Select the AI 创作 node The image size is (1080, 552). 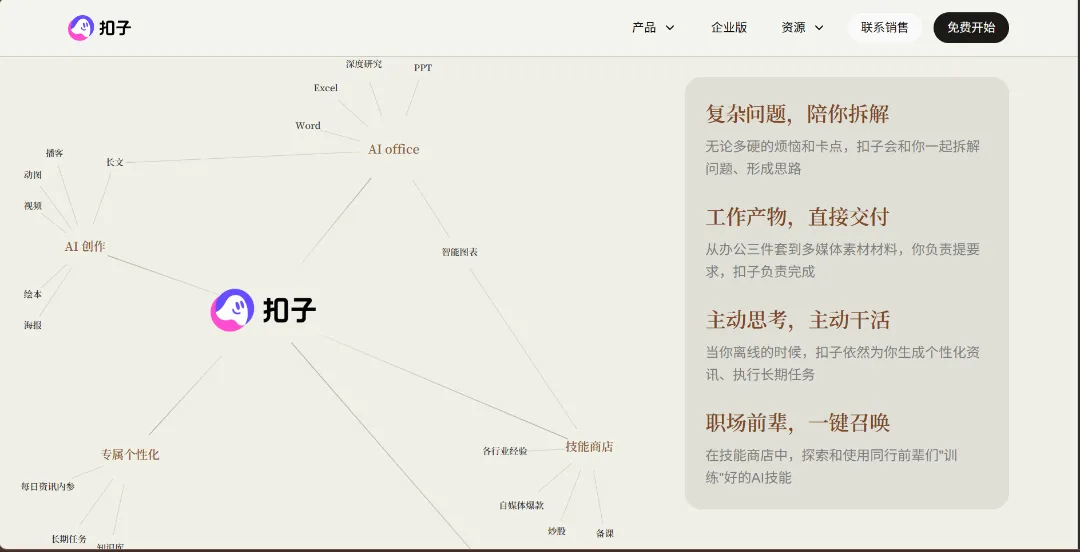(85, 246)
